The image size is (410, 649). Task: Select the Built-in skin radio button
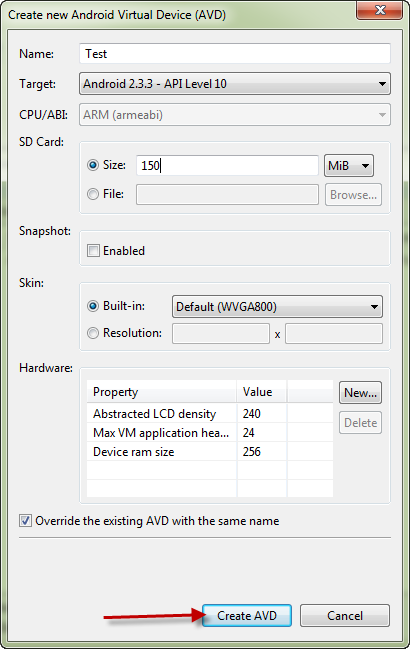point(93,306)
